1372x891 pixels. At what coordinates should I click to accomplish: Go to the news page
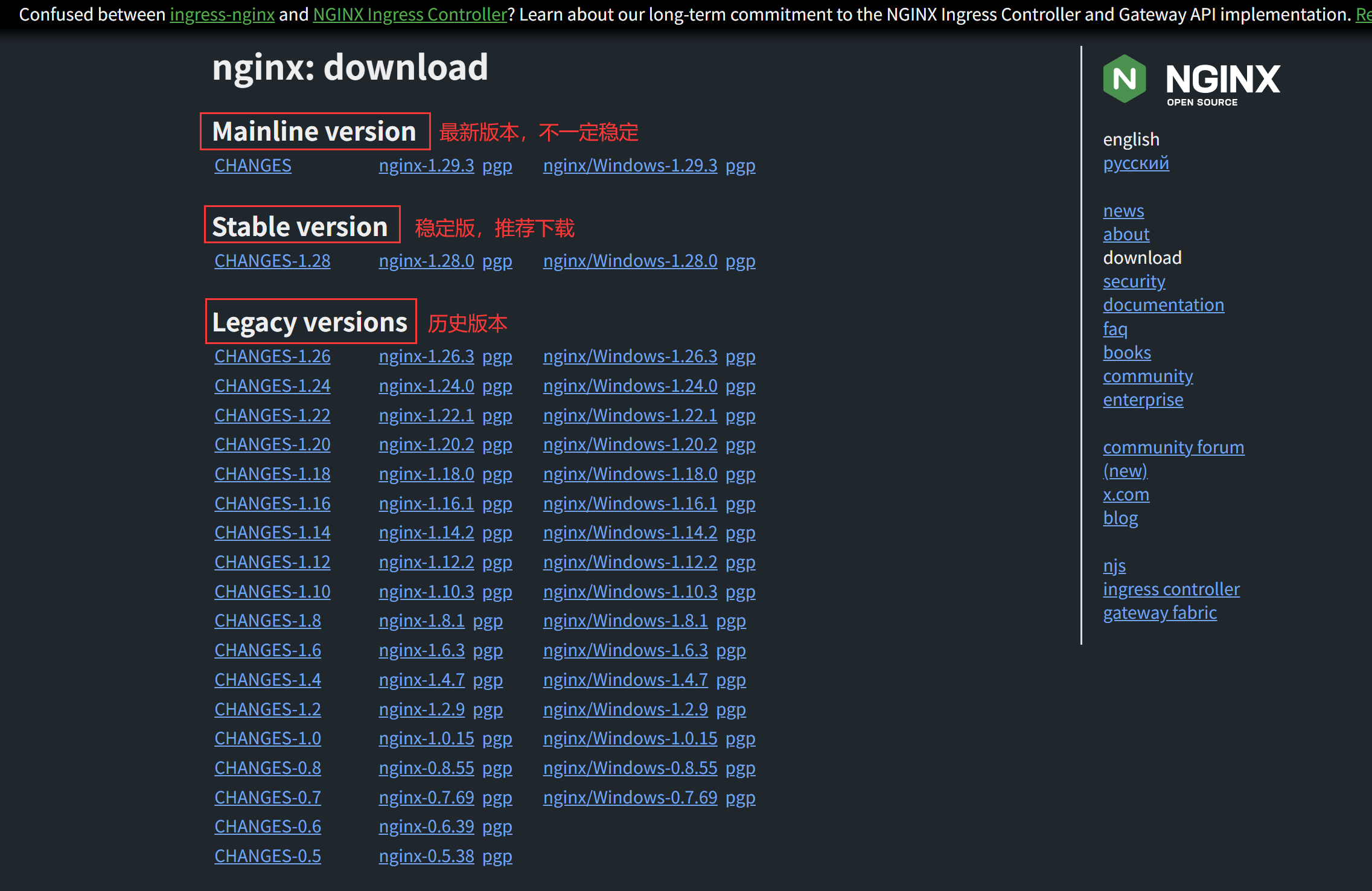pyautogui.click(x=1123, y=211)
